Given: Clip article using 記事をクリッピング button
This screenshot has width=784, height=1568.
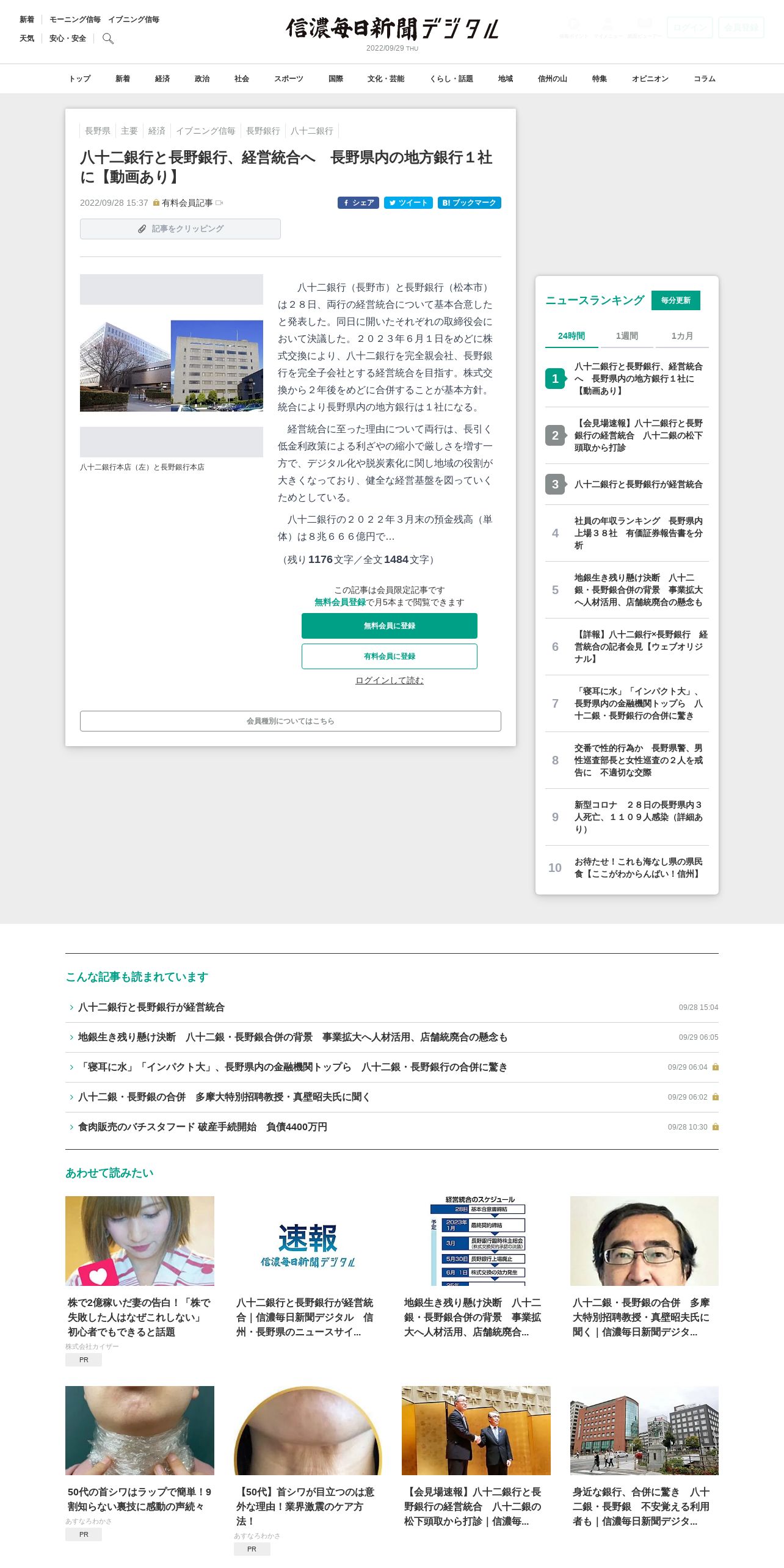Looking at the screenshot, I should [x=180, y=229].
